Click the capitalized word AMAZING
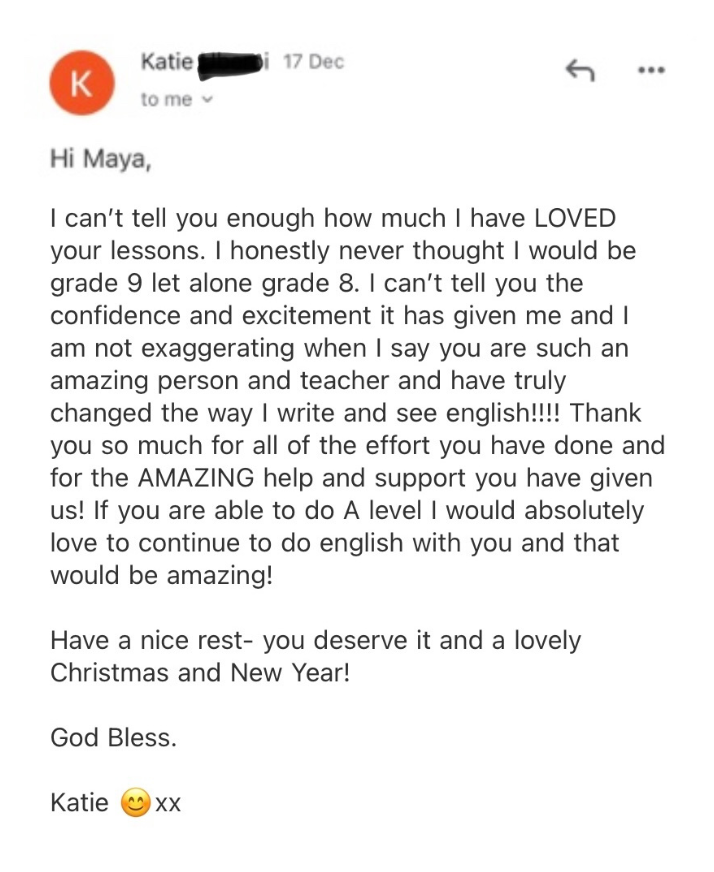The height and width of the screenshot is (872, 714). tap(196, 478)
